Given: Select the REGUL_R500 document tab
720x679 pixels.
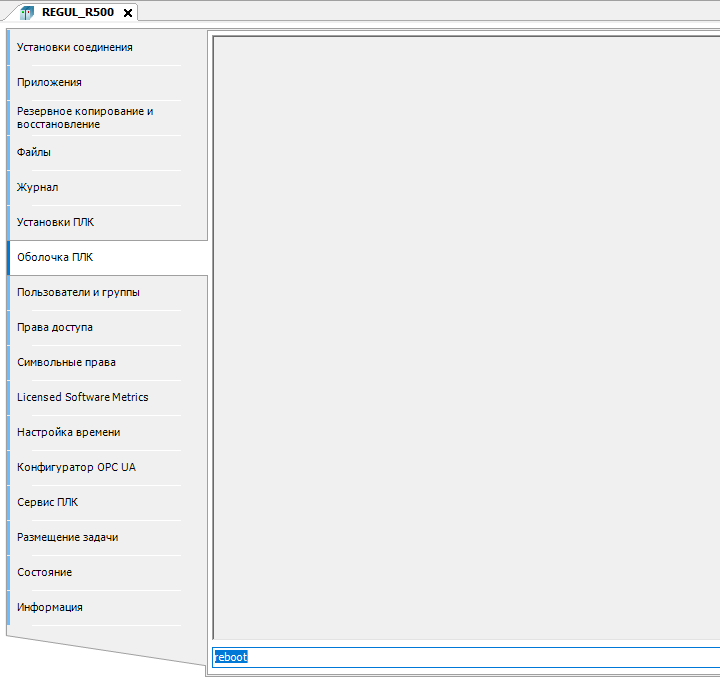Looking at the screenshot, I should coord(77,13).
